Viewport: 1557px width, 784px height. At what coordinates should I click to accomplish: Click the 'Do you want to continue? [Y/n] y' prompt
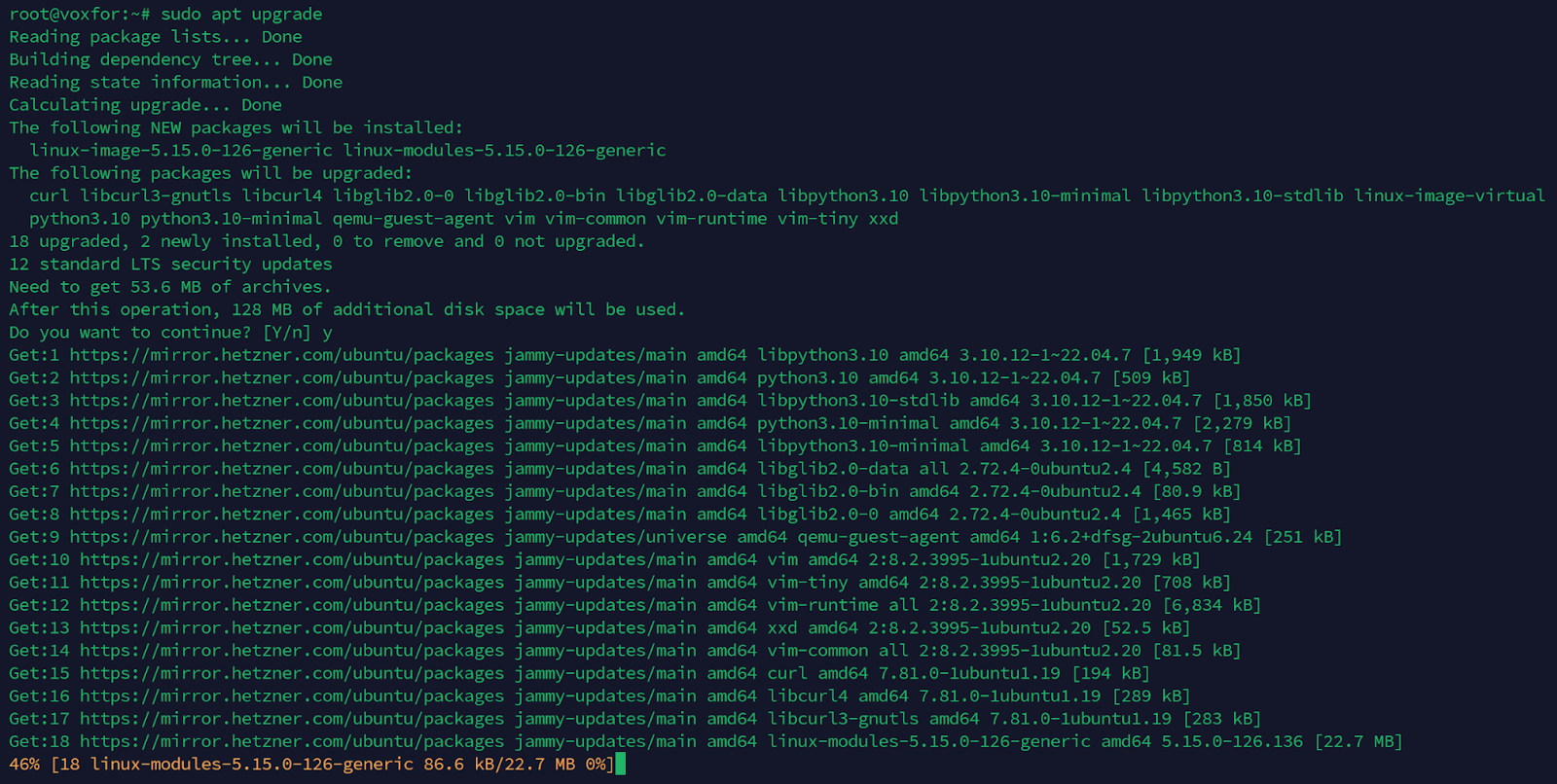point(170,333)
